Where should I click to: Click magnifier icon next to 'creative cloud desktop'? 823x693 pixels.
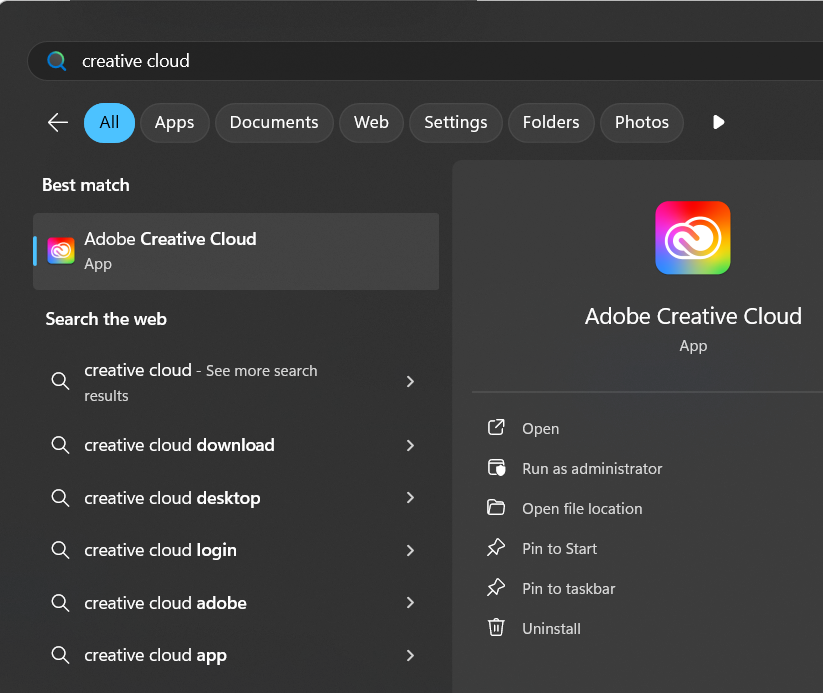click(x=60, y=498)
